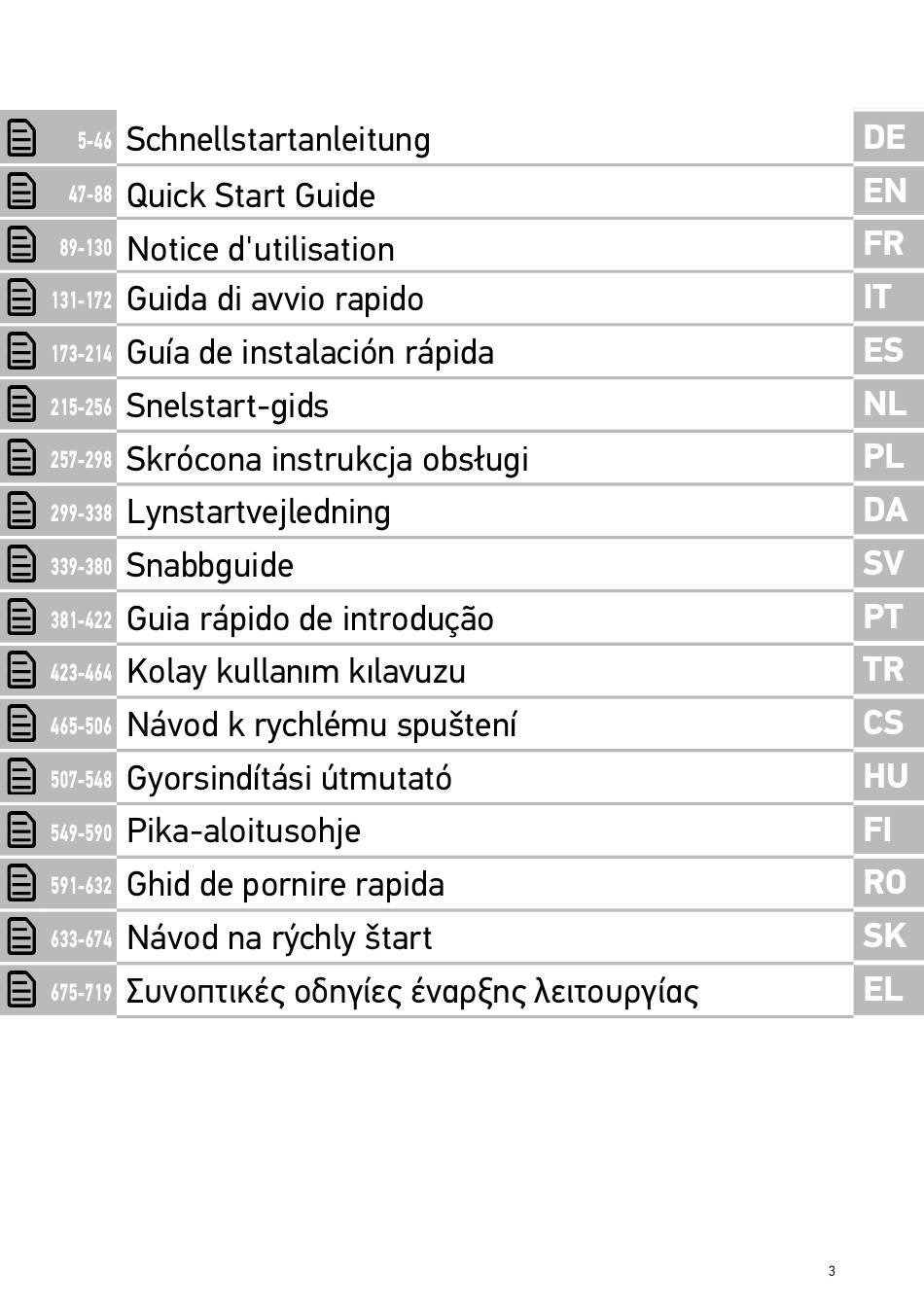Open the Lynstartvejledning entry

tap(259, 512)
